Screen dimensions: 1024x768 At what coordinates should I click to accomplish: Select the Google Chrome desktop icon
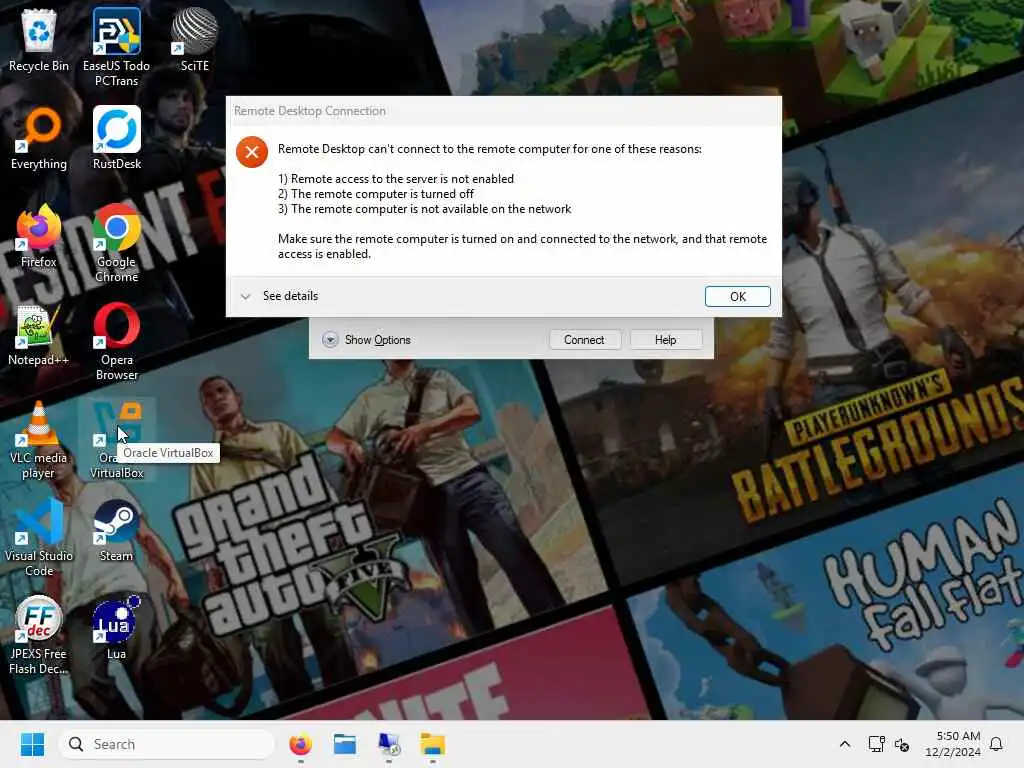point(116,243)
